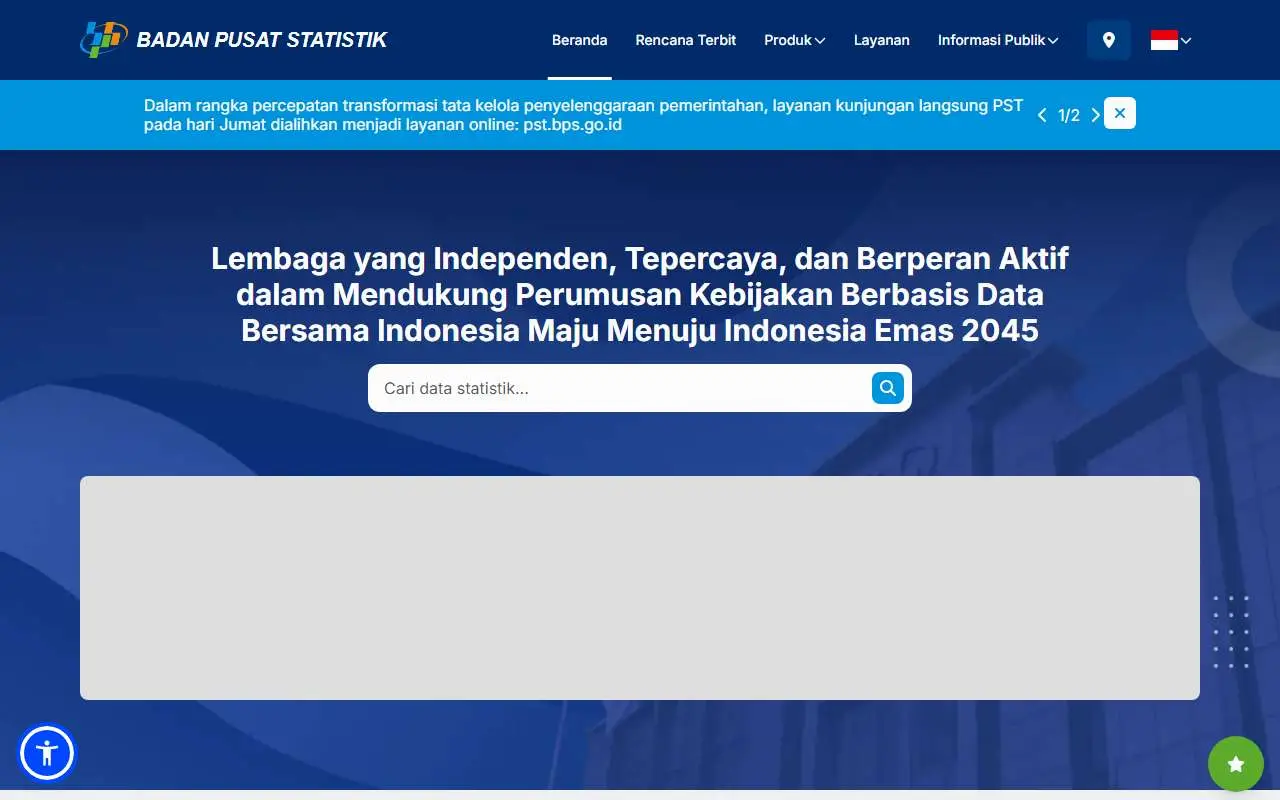This screenshot has width=1280, height=800.
Task: Open the Rencana Terbit page
Action: (686, 40)
